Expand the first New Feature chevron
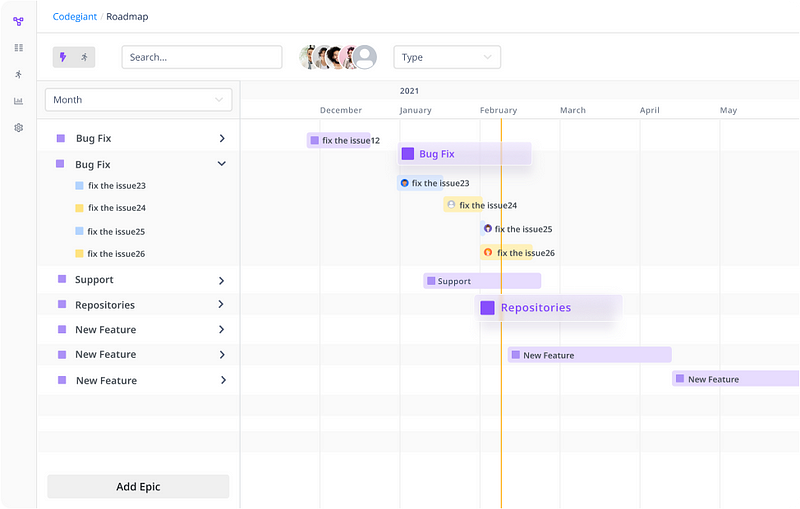This screenshot has height=509, width=800. (x=221, y=329)
